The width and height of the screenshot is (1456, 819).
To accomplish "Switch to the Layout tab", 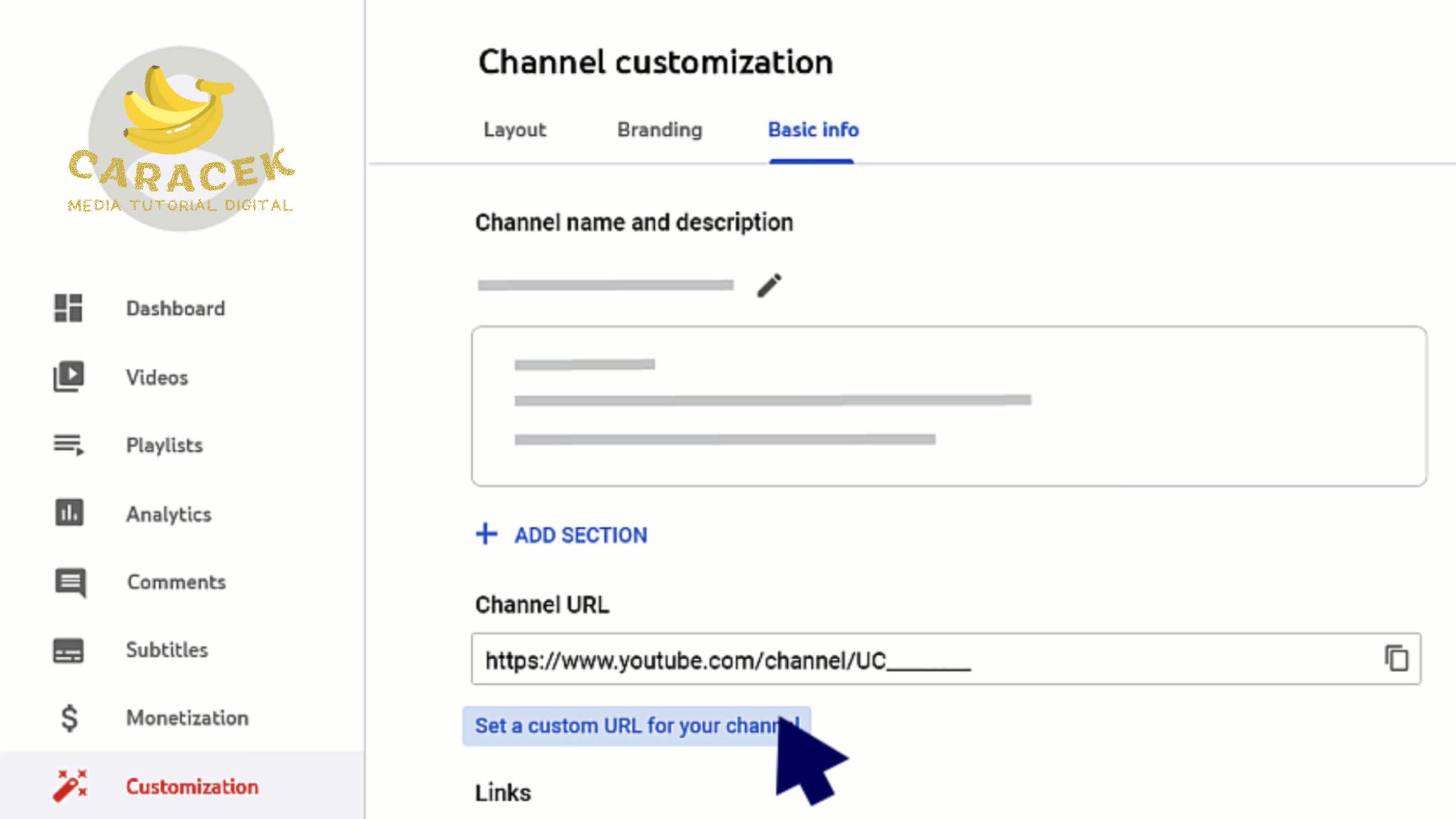I will click(515, 130).
